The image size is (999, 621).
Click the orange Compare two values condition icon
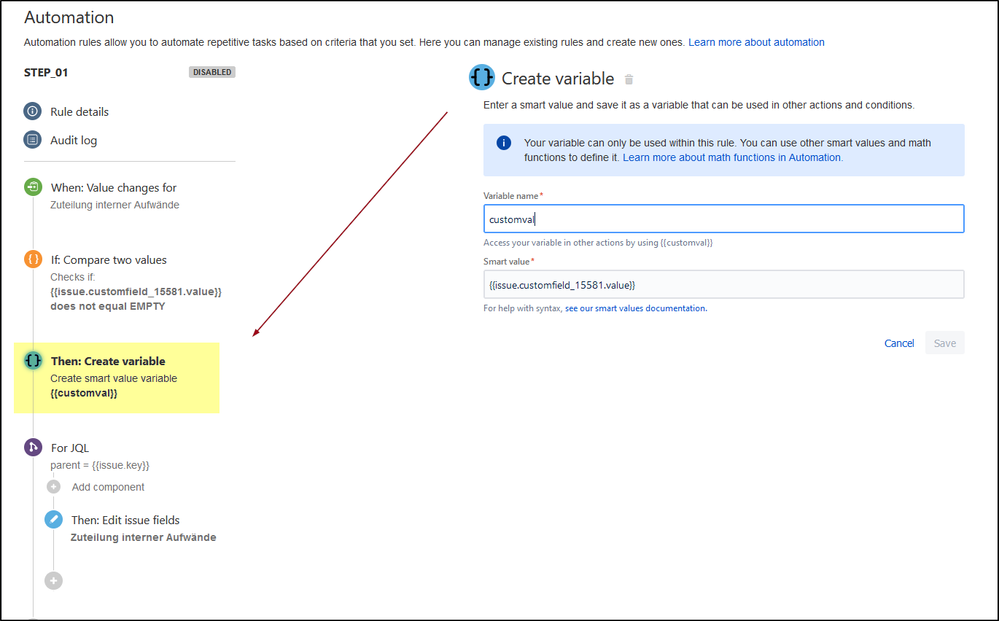pos(33,259)
